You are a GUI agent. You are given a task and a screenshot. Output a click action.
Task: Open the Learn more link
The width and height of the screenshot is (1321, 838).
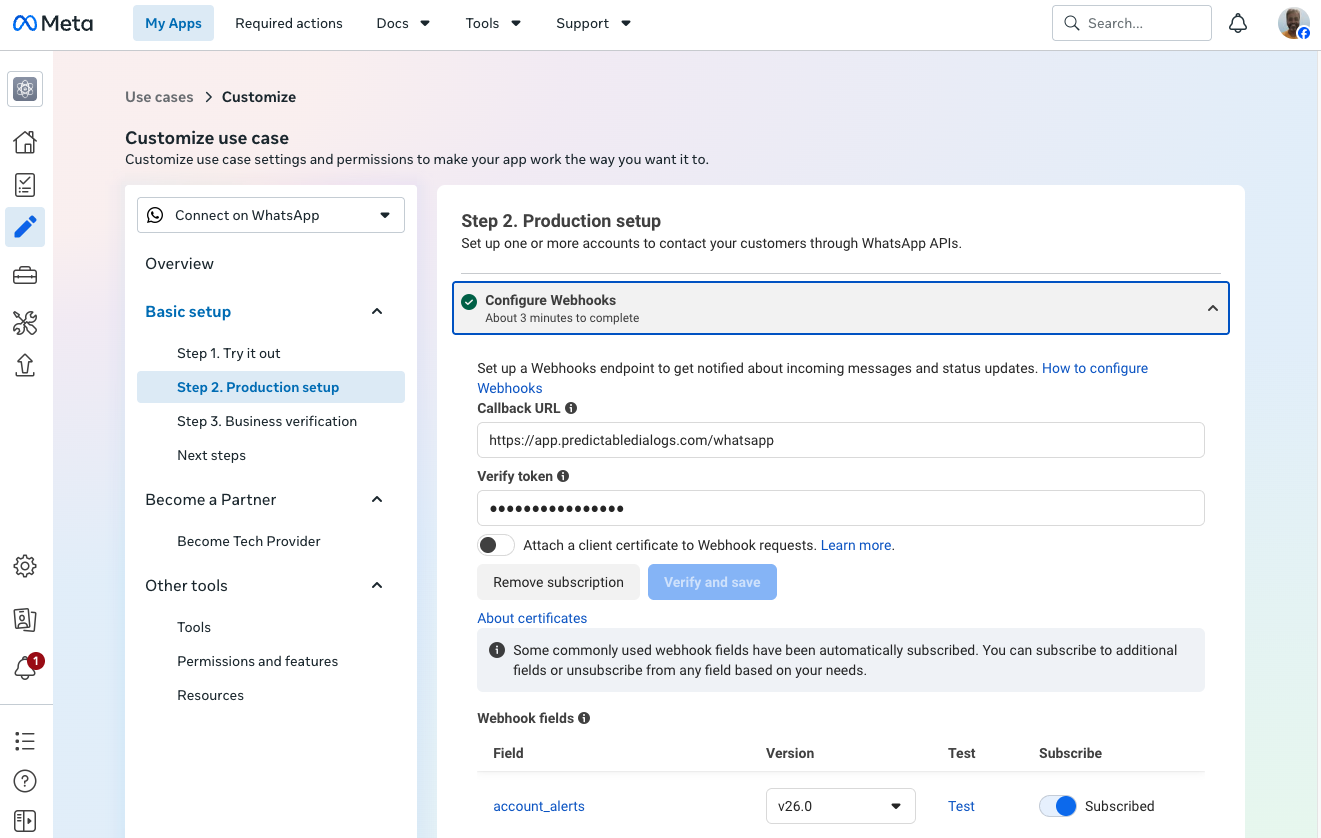[858, 545]
